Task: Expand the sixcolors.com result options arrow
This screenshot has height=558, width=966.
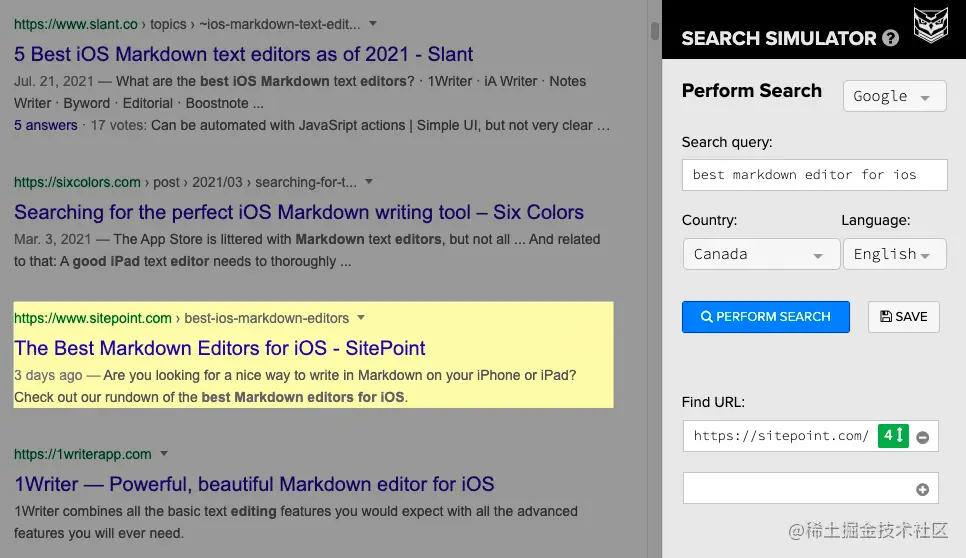Action: tap(369, 182)
